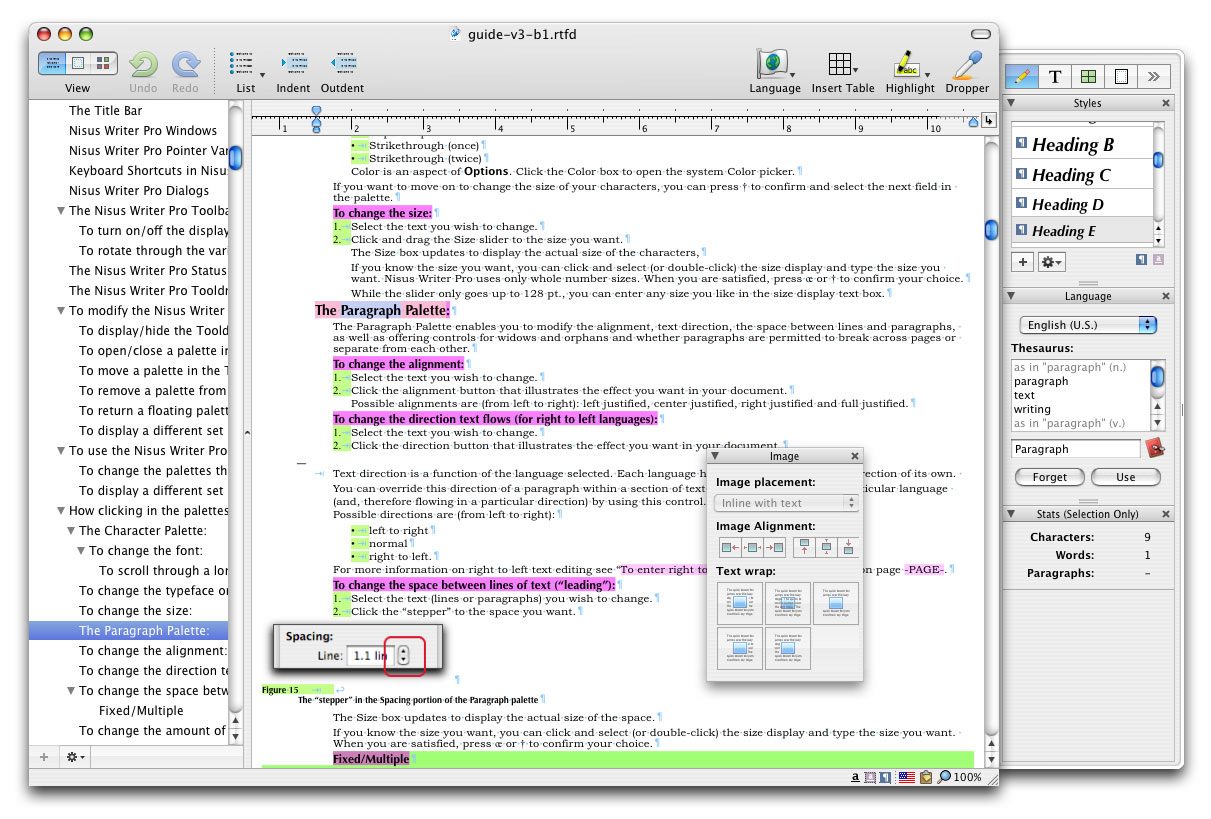The image size is (1211, 819).
Task: Align image vertically centered in Image Alignment
Action: (x=826, y=547)
